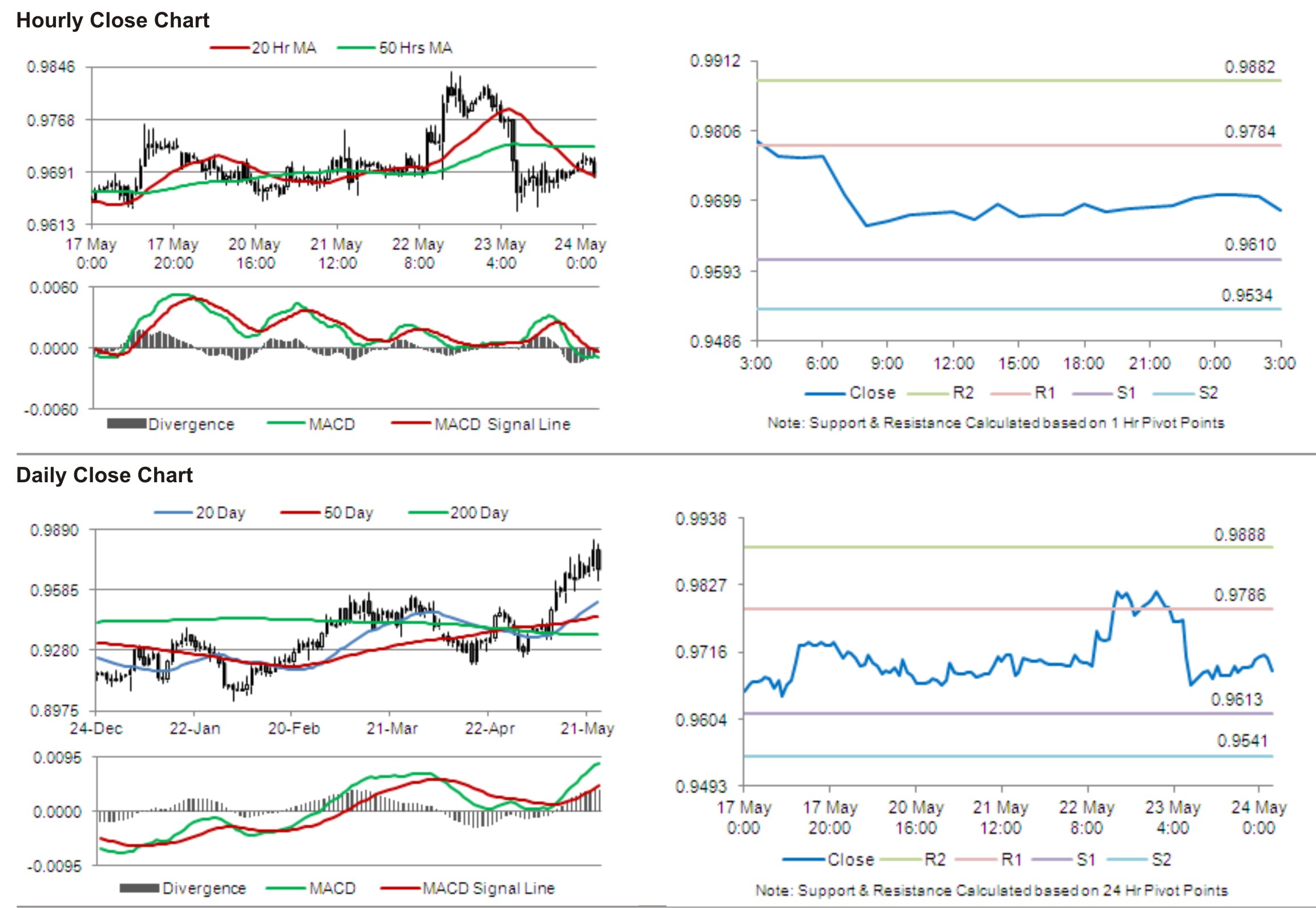Click the 'Hourly Close Chart' heading
The width and height of the screenshot is (1316, 908).
coord(112,21)
